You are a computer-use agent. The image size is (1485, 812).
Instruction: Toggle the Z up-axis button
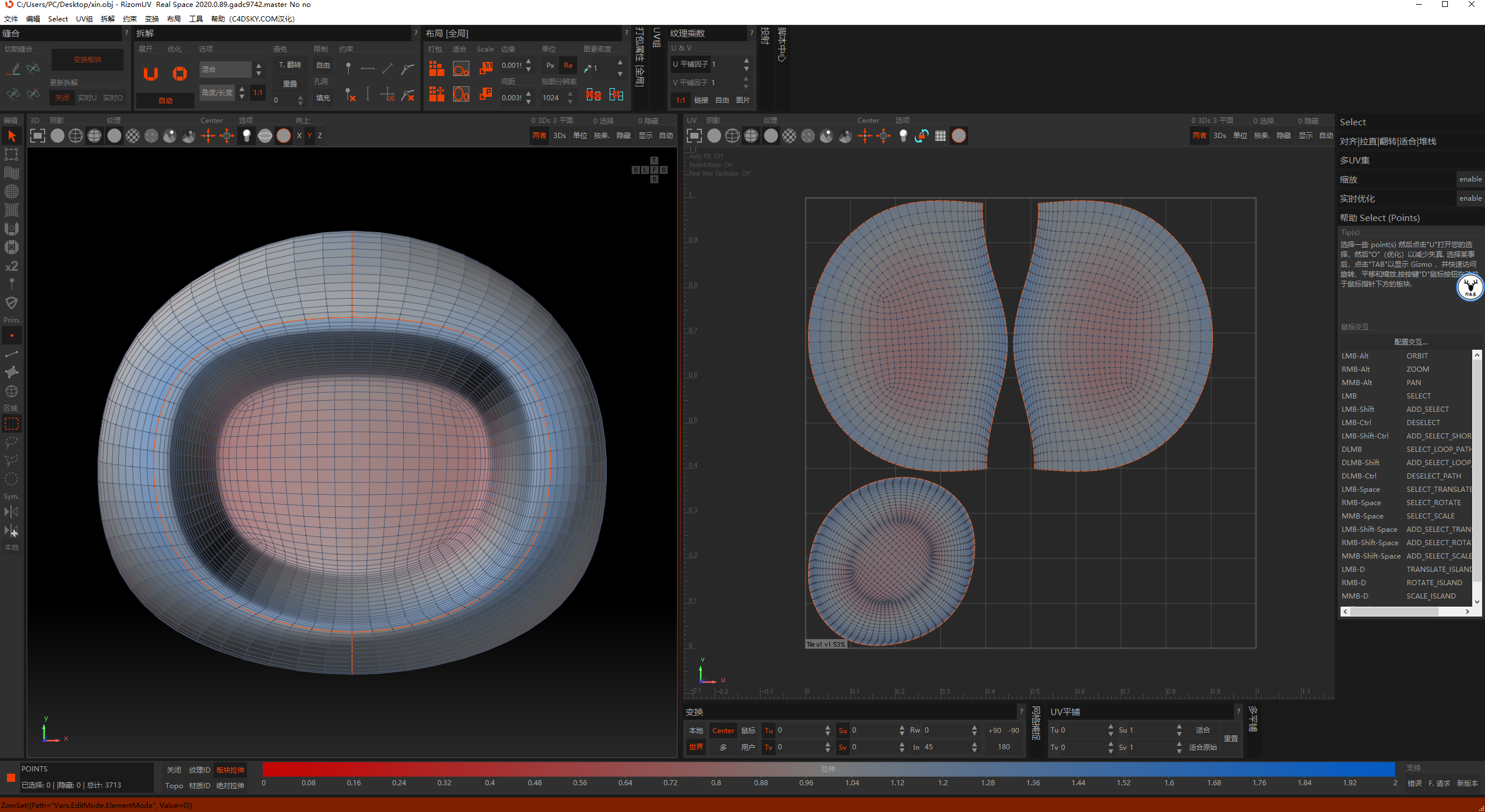coord(320,136)
